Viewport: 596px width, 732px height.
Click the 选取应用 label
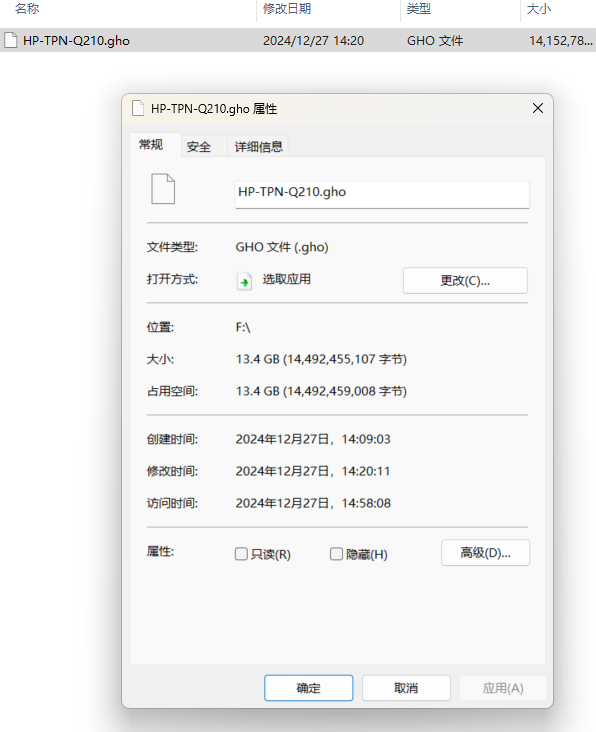tap(287, 279)
